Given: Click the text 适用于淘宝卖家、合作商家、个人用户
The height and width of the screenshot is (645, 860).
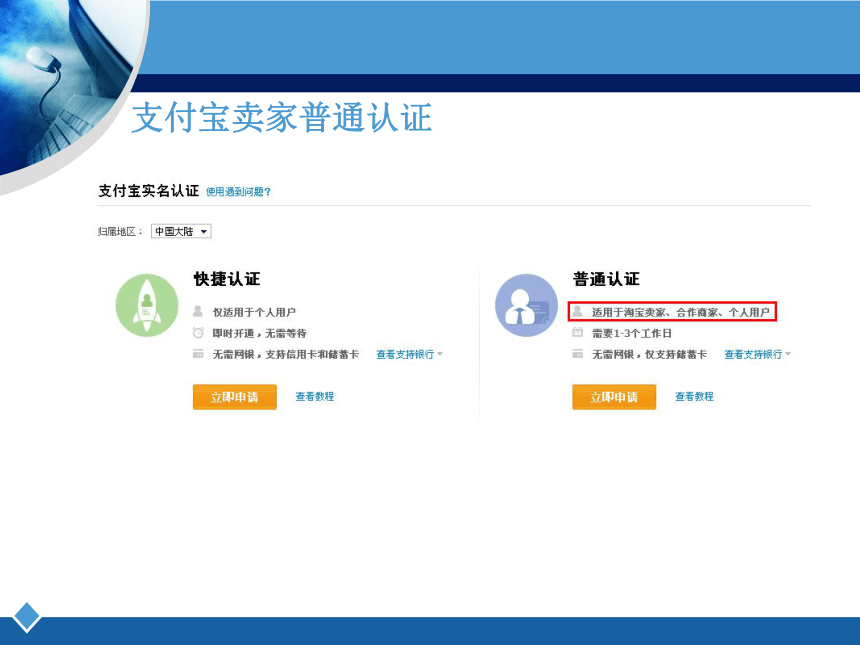Looking at the screenshot, I should [681, 312].
